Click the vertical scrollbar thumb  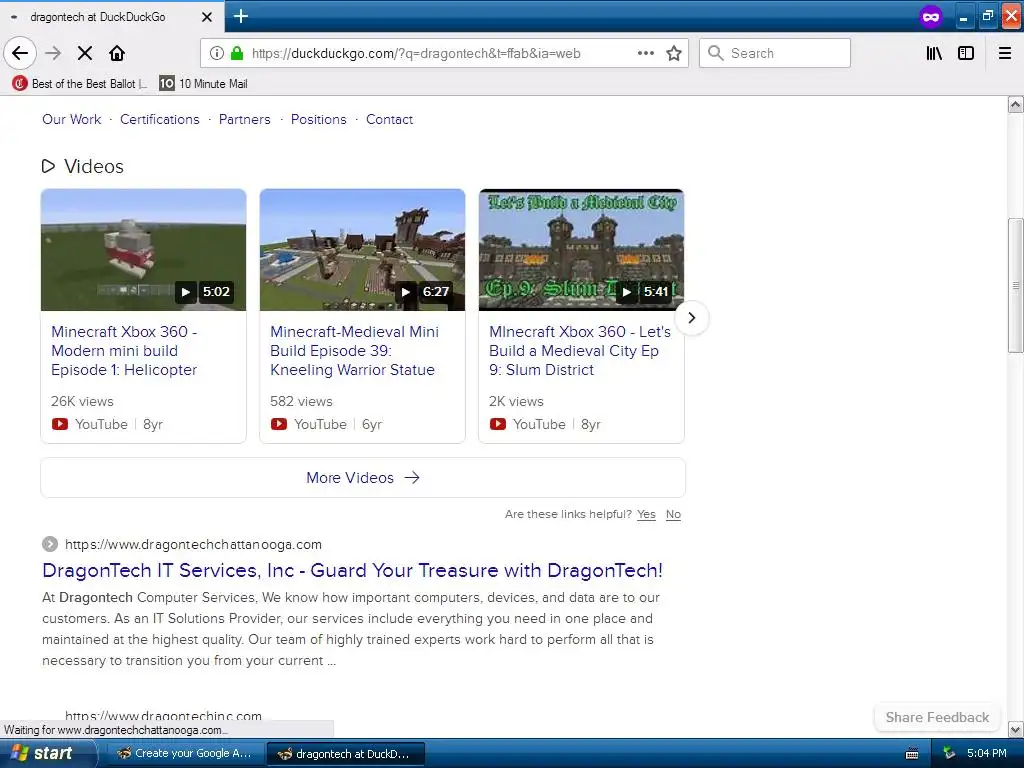point(1016,285)
